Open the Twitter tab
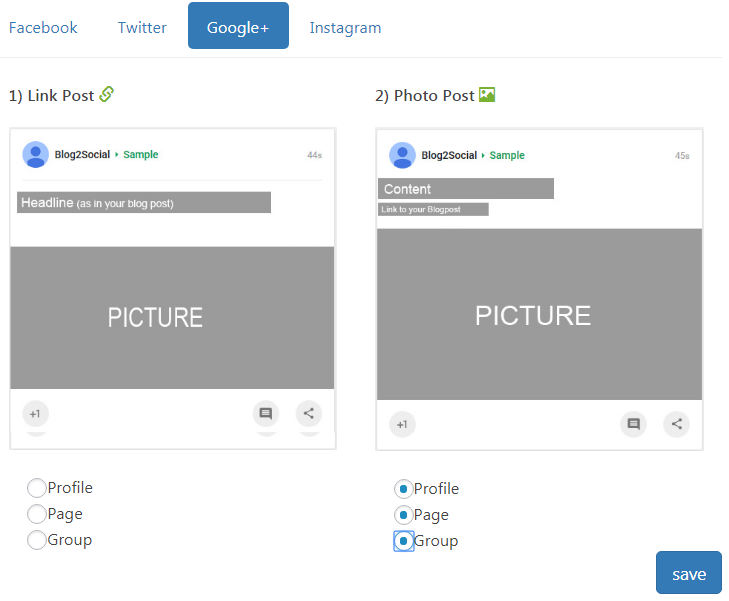Screen dimensions: 729x601 click(x=142, y=27)
